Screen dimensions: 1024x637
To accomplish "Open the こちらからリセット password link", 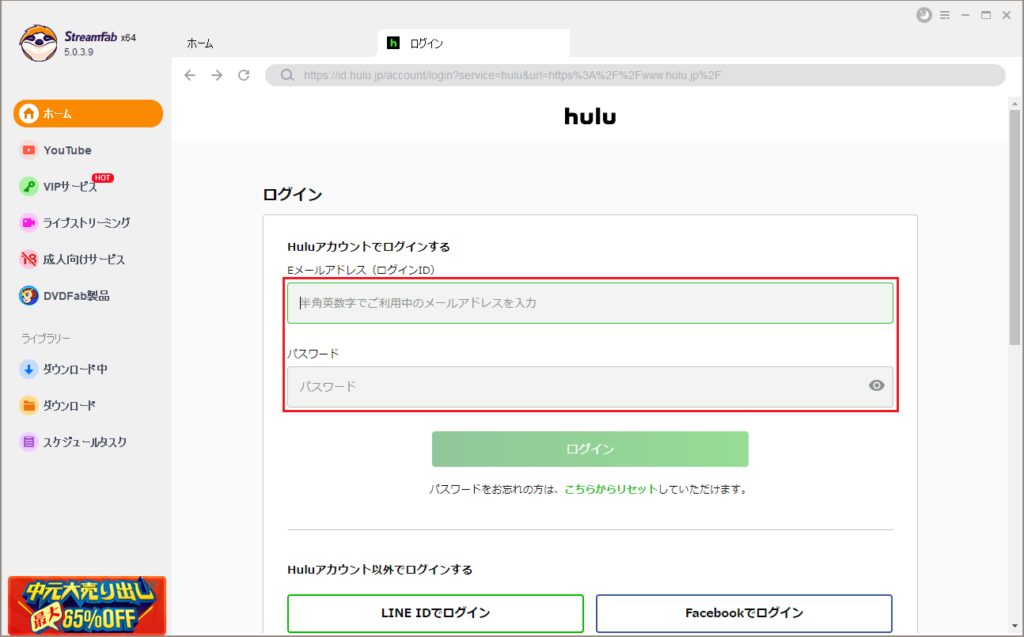I will 611,489.
